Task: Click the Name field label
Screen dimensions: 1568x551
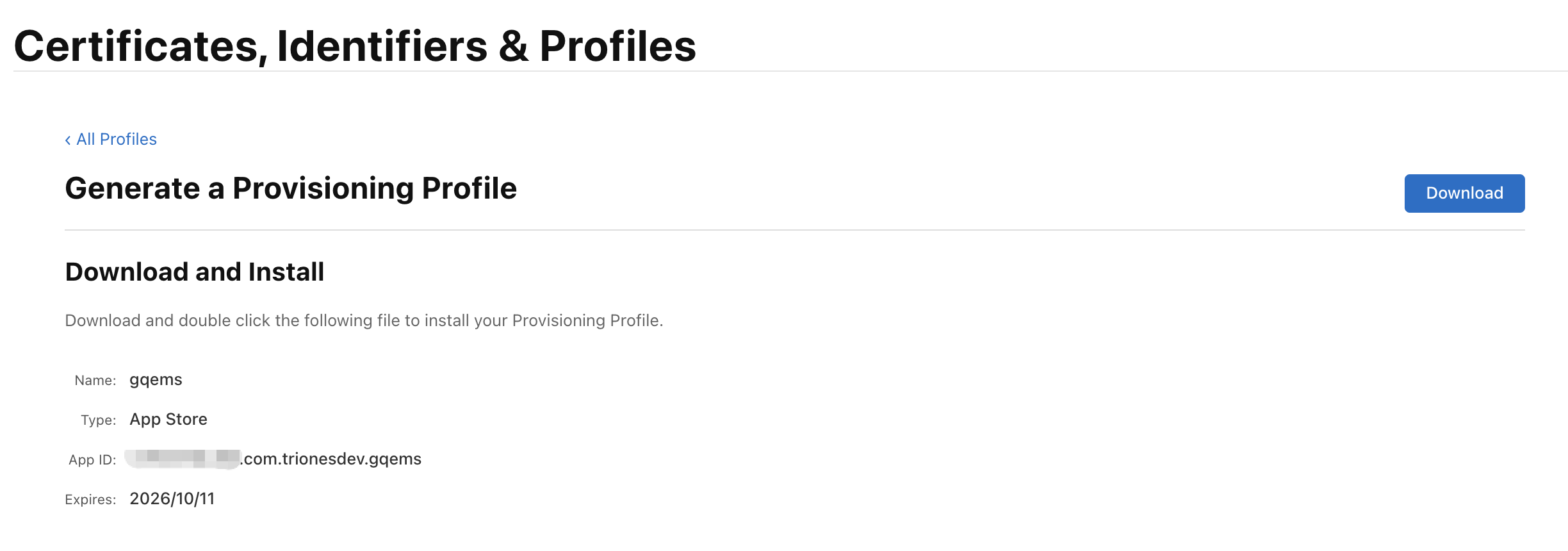Action: (x=95, y=381)
